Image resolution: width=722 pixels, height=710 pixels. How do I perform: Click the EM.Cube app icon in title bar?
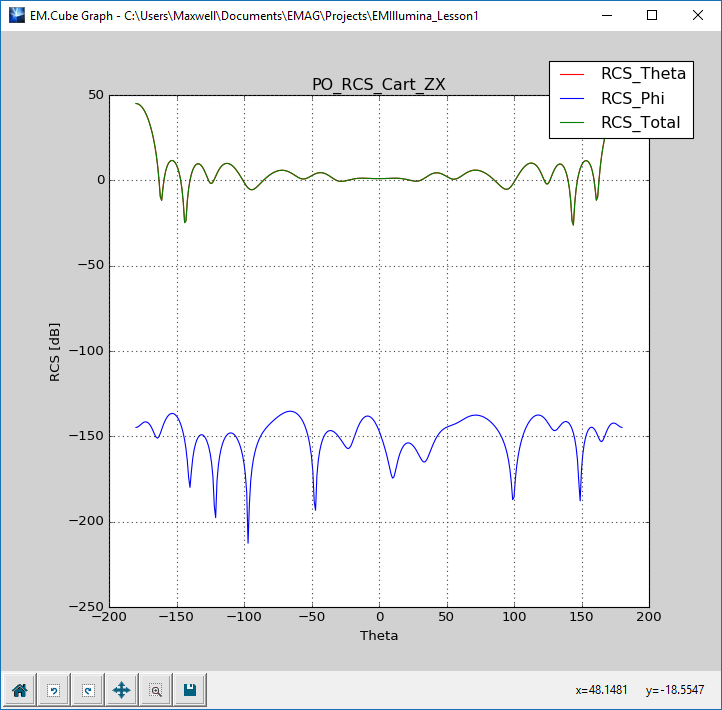pos(17,15)
